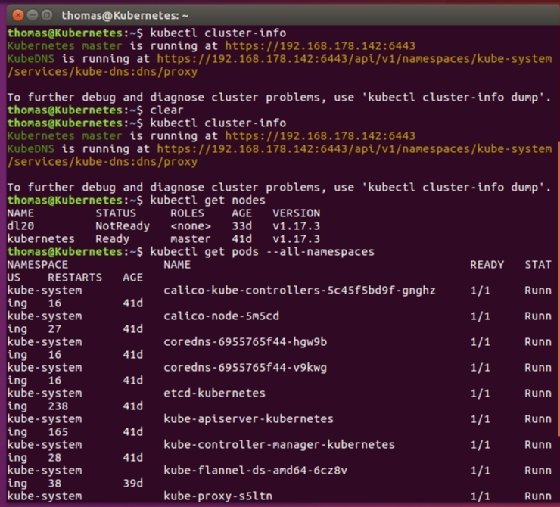
Task: Click the window title 'thomas@Kubernetes: ~'
Action: pos(125,15)
